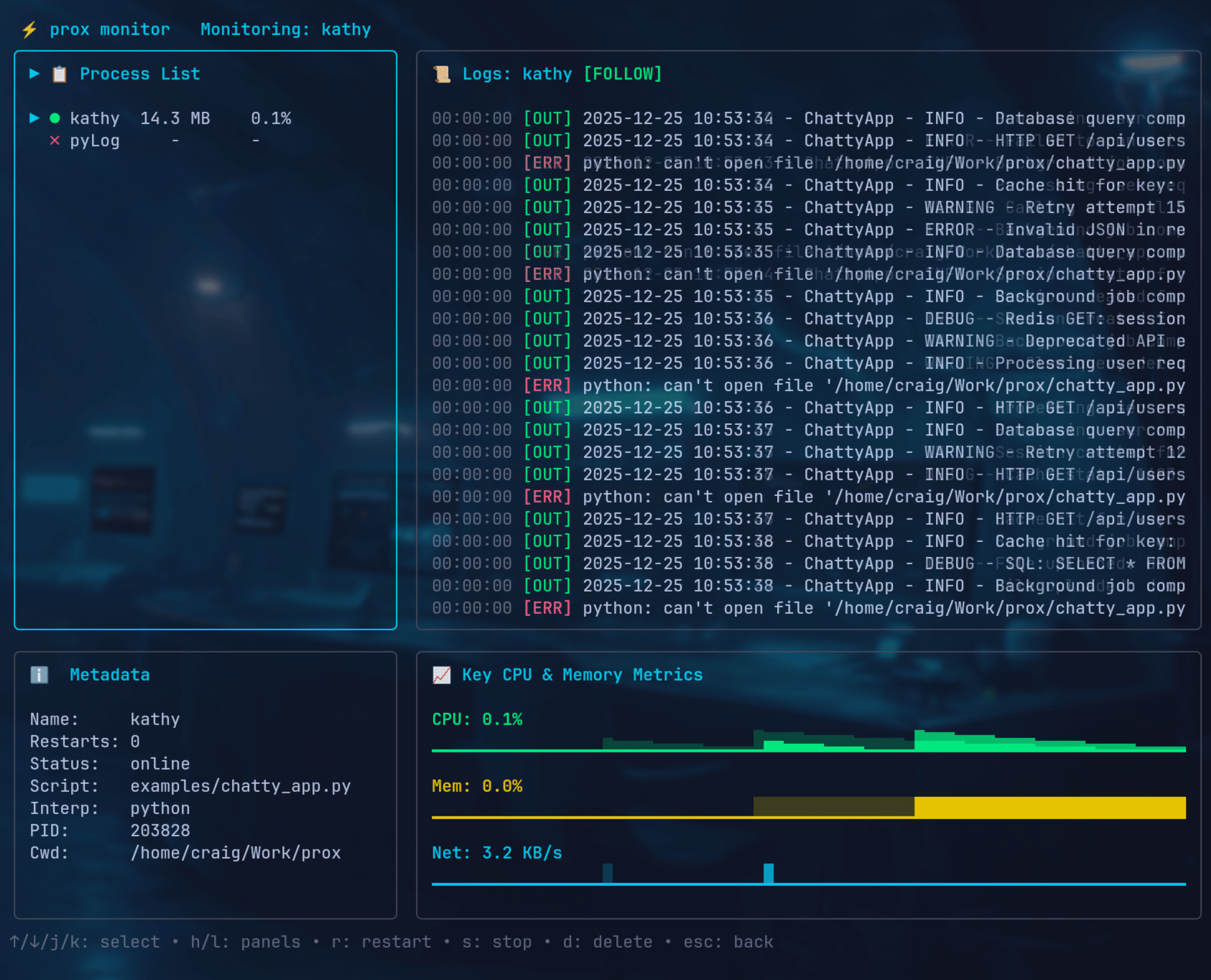The height and width of the screenshot is (980, 1211).
Task: Click the green online status dot for kathy
Action: pos(55,118)
